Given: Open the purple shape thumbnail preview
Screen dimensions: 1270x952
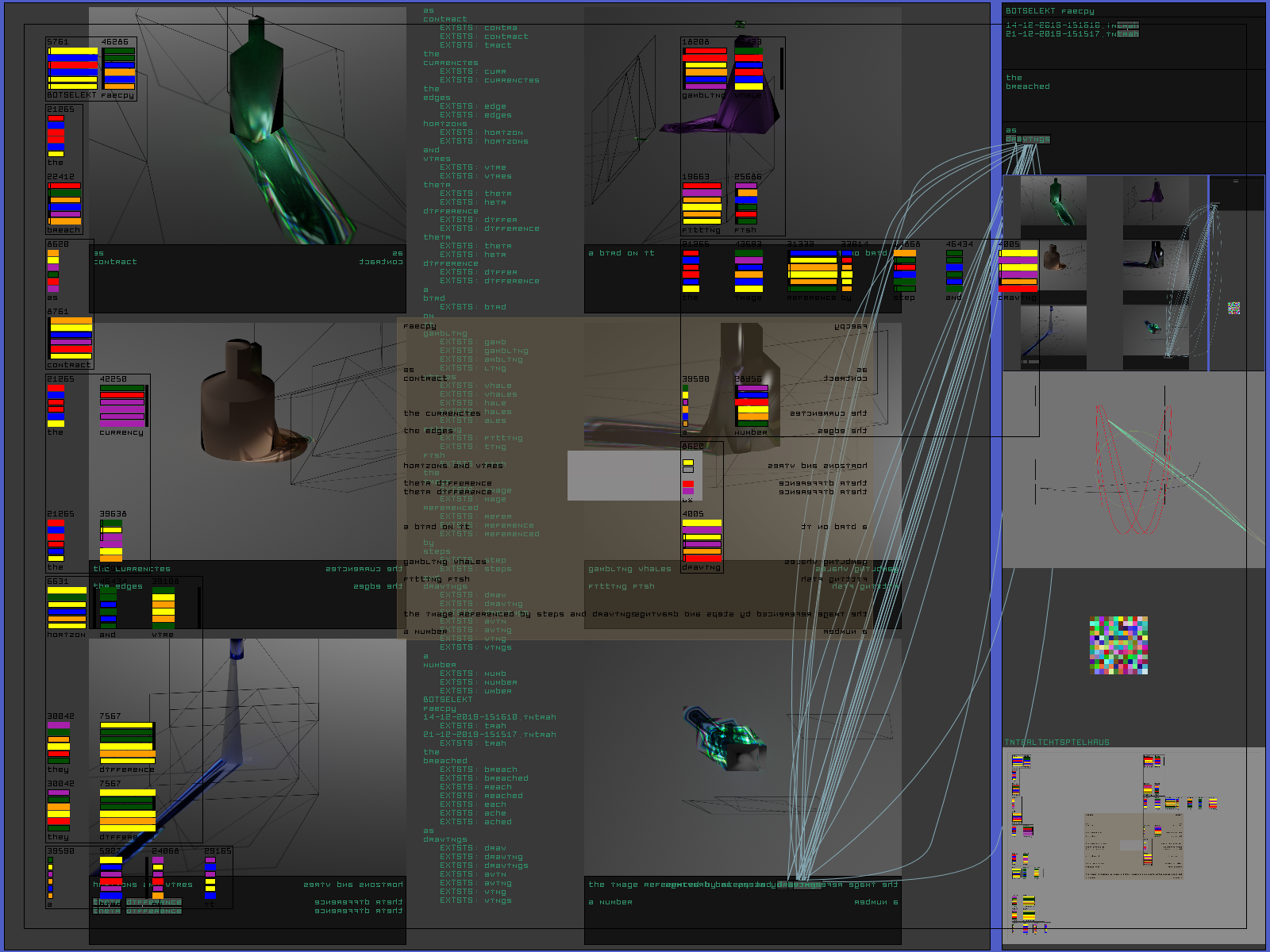Looking at the screenshot, I should tap(1155, 205).
